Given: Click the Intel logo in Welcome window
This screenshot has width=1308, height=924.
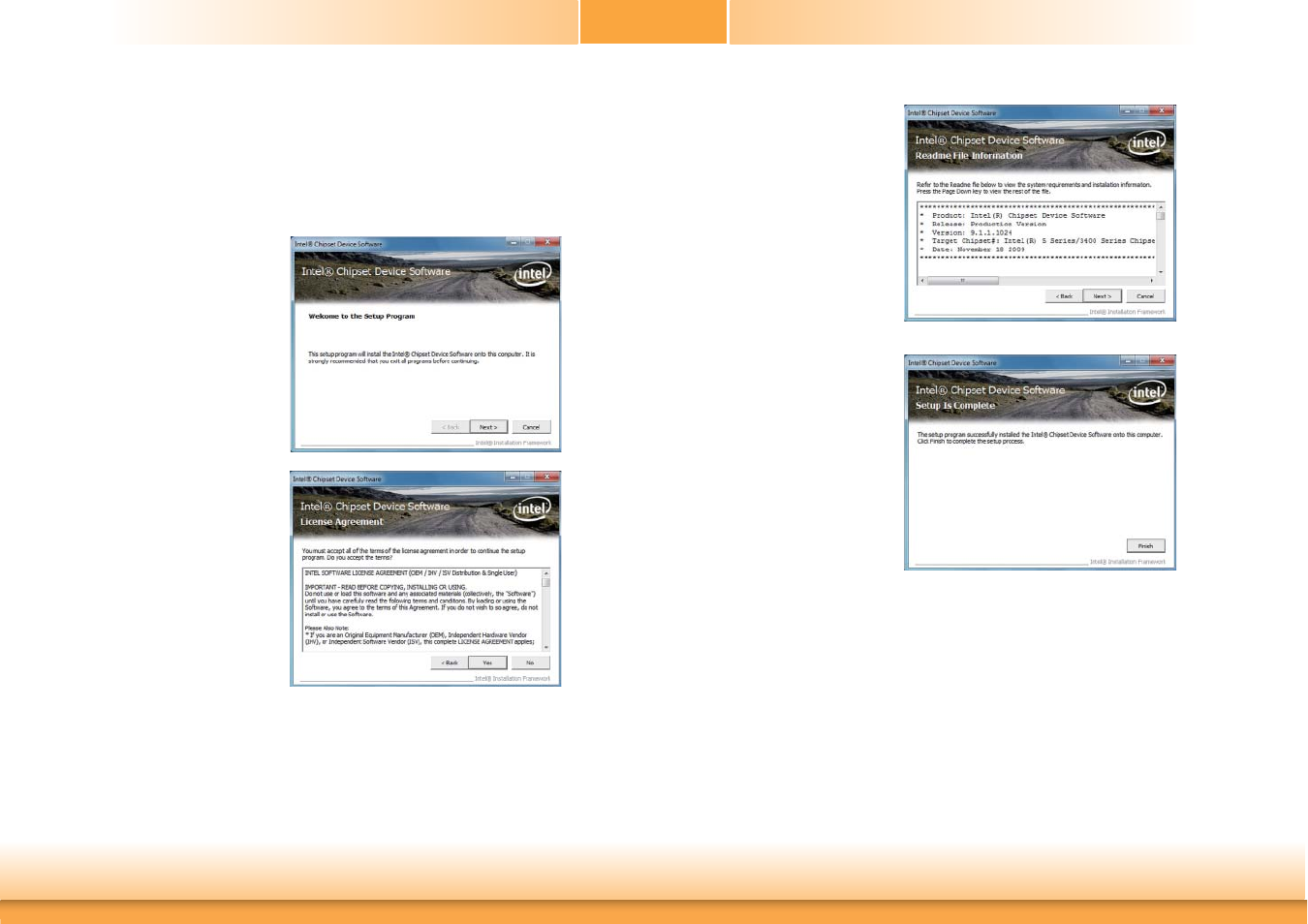Looking at the screenshot, I should pyautogui.click(x=532, y=274).
